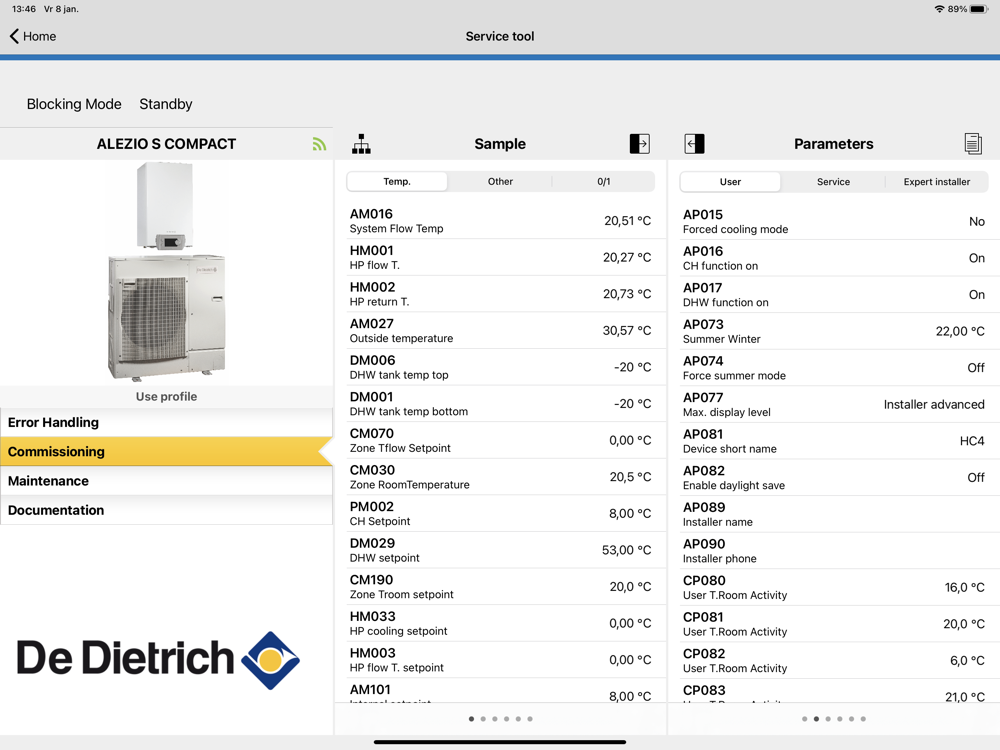The image size is (1000, 750).
Task: Open the network hierarchy icon beside Sample
Action: pos(362,144)
